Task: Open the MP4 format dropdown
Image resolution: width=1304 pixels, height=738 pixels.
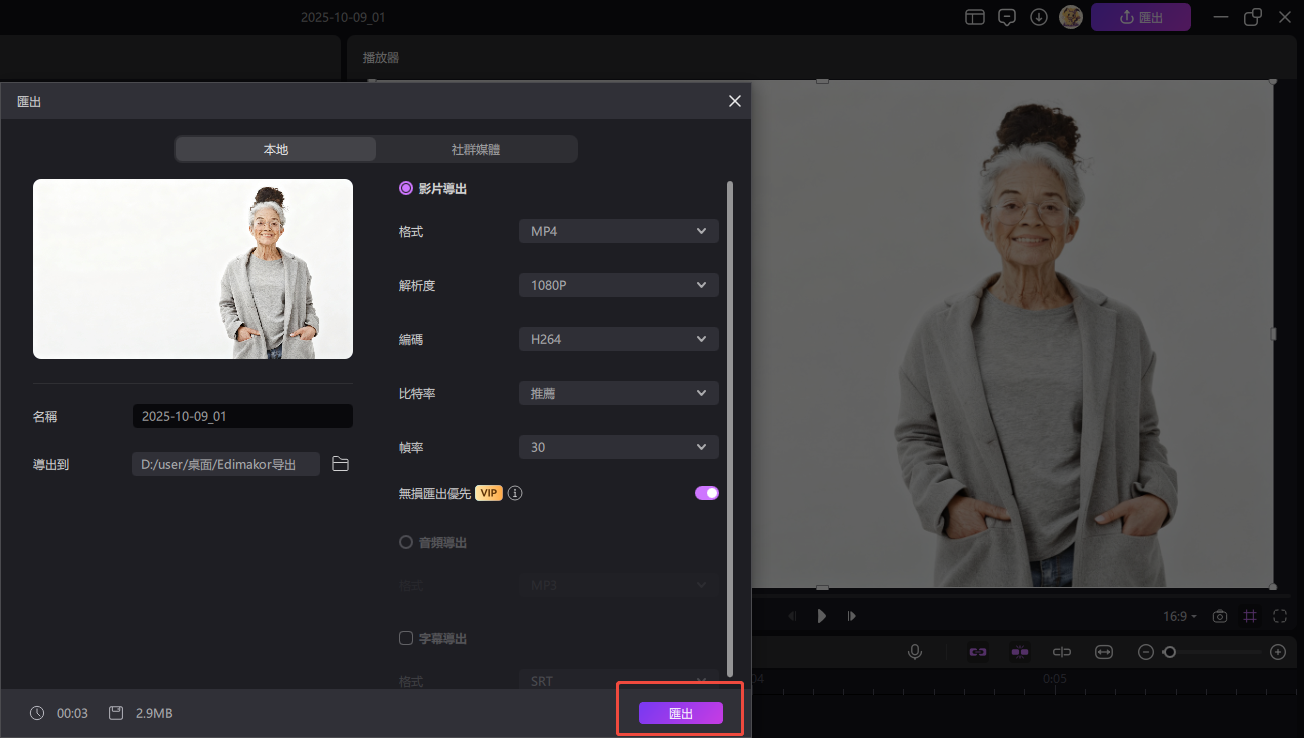Action: coord(618,231)
